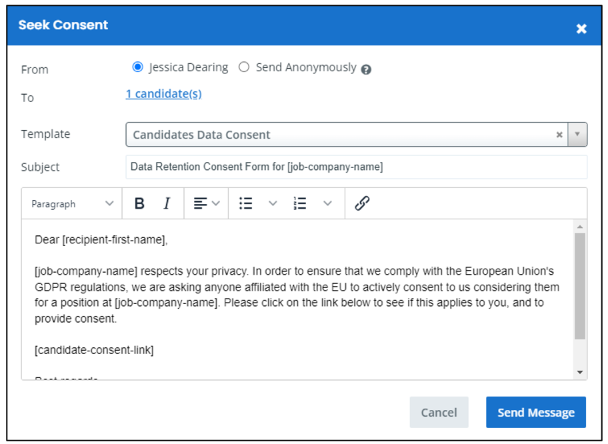608x444 pixels.
Task: Click the message body scrollbar thumb
Action: tap(580, 286)
